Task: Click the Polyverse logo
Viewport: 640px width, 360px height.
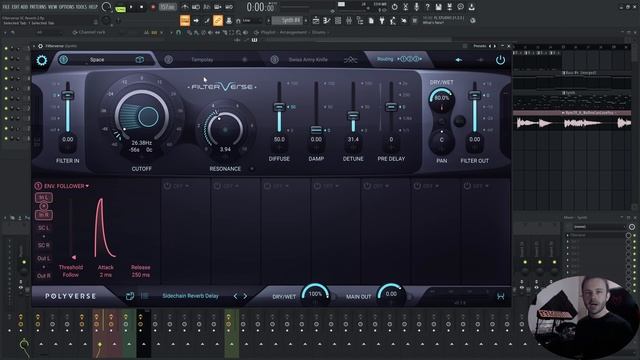Action: pyautogui.click(x=71, y=296)
